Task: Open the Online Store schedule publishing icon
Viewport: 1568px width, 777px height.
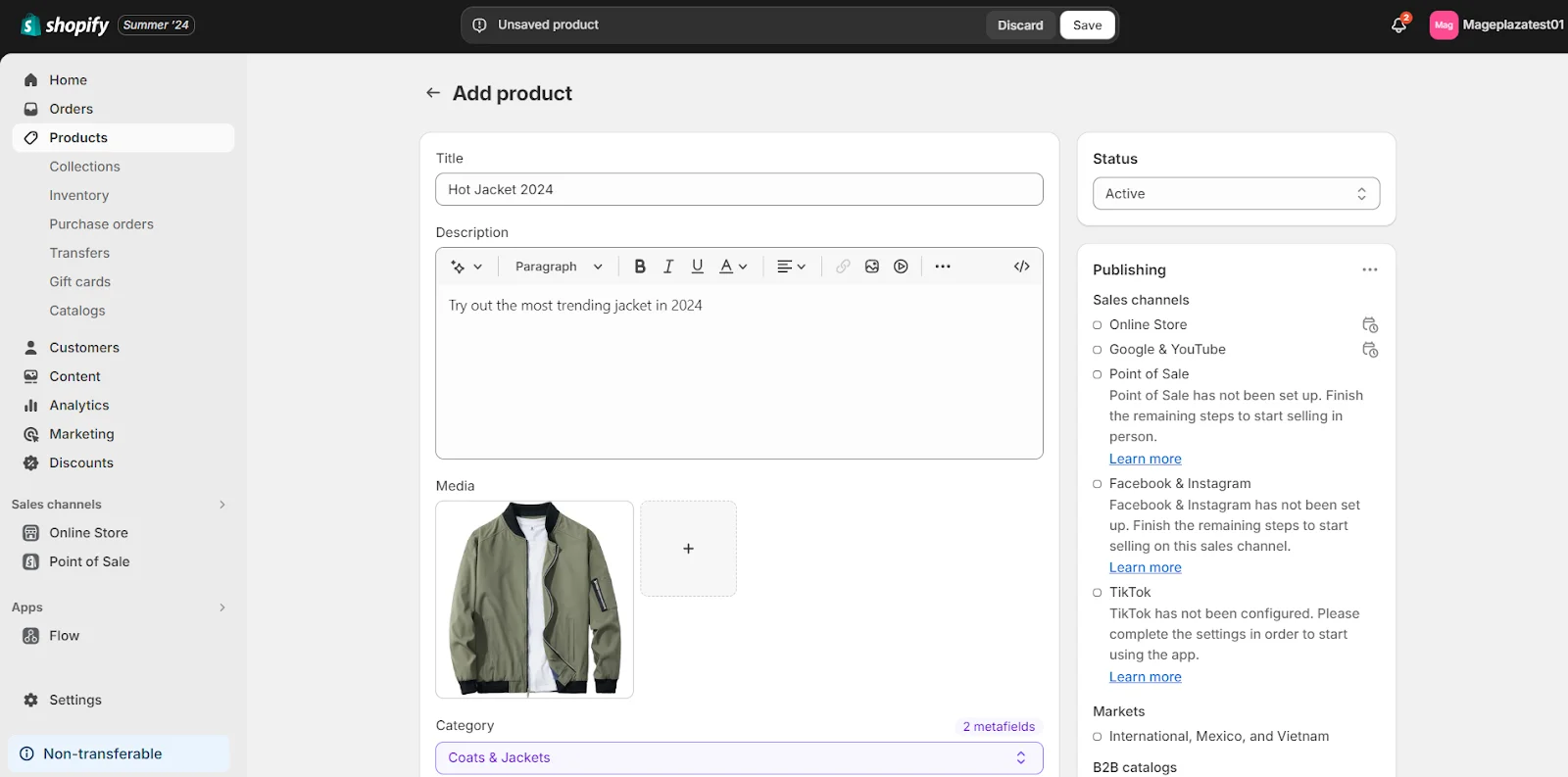Action: tap(1370, 325)
